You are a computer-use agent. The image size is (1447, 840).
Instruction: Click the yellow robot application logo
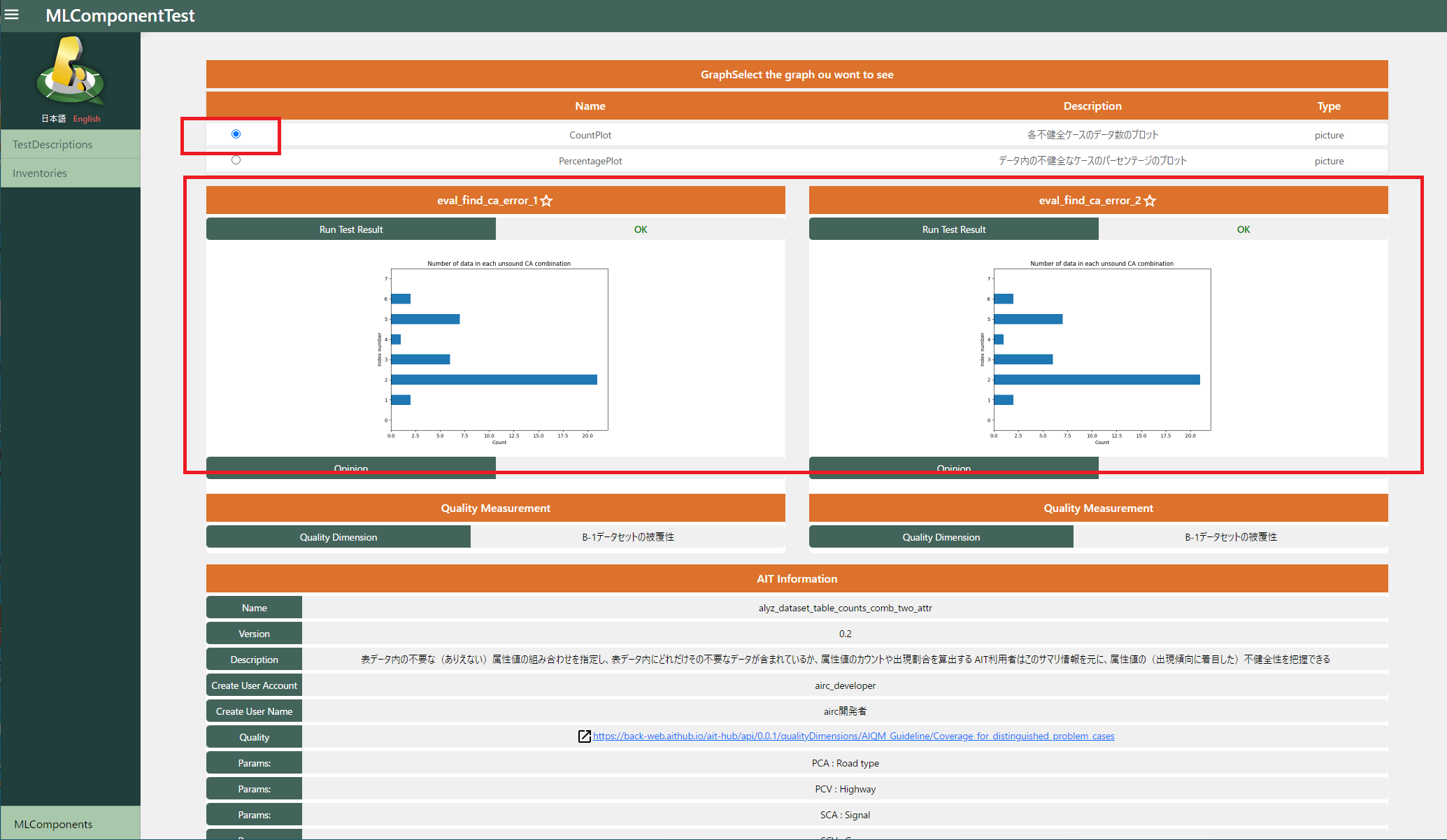pos(70,71)
